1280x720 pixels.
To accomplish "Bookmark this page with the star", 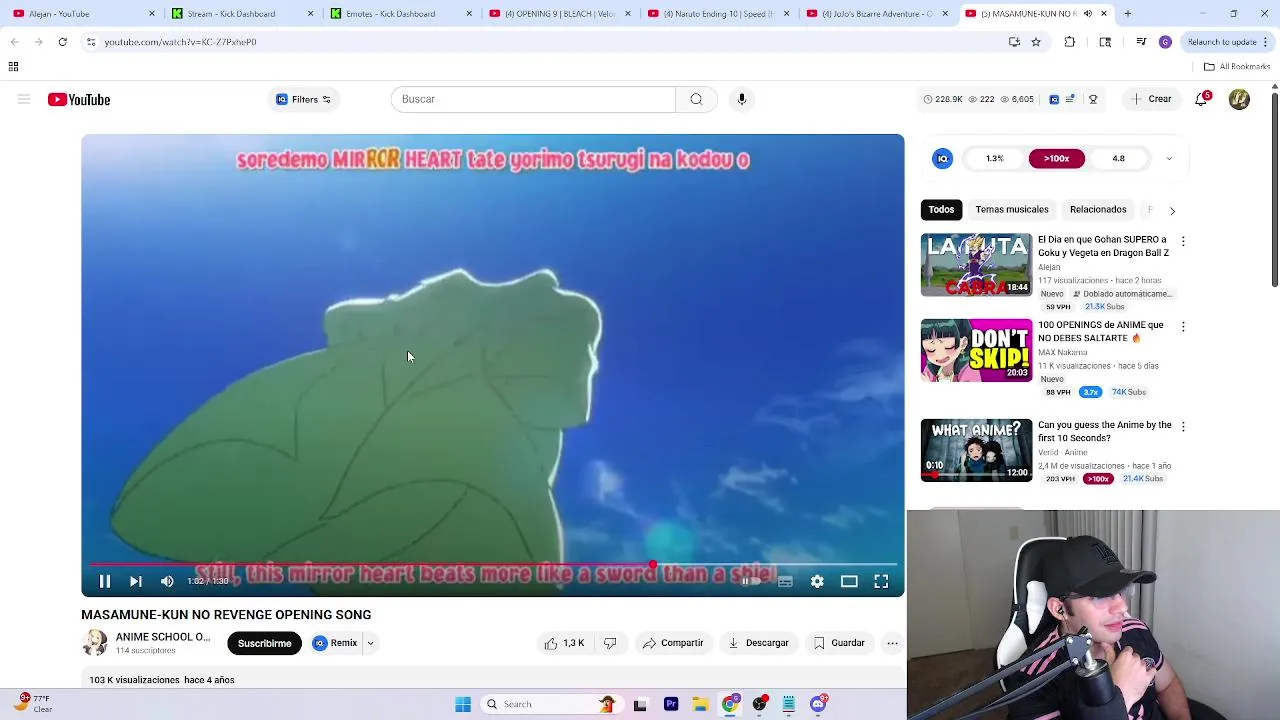I will click(x=1036, y=42).
